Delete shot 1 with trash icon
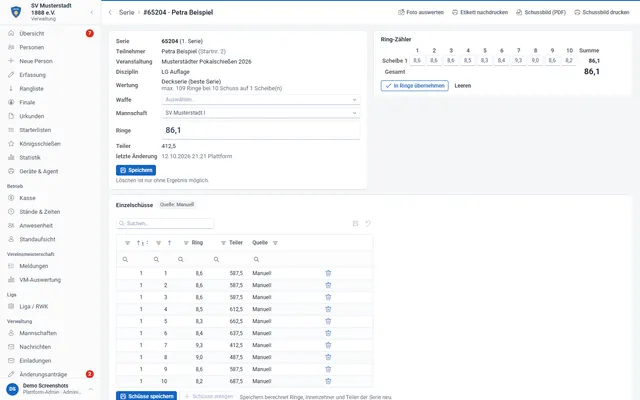Image resolution: width=640 pixels, height=400 pixels. click(328, 273)
